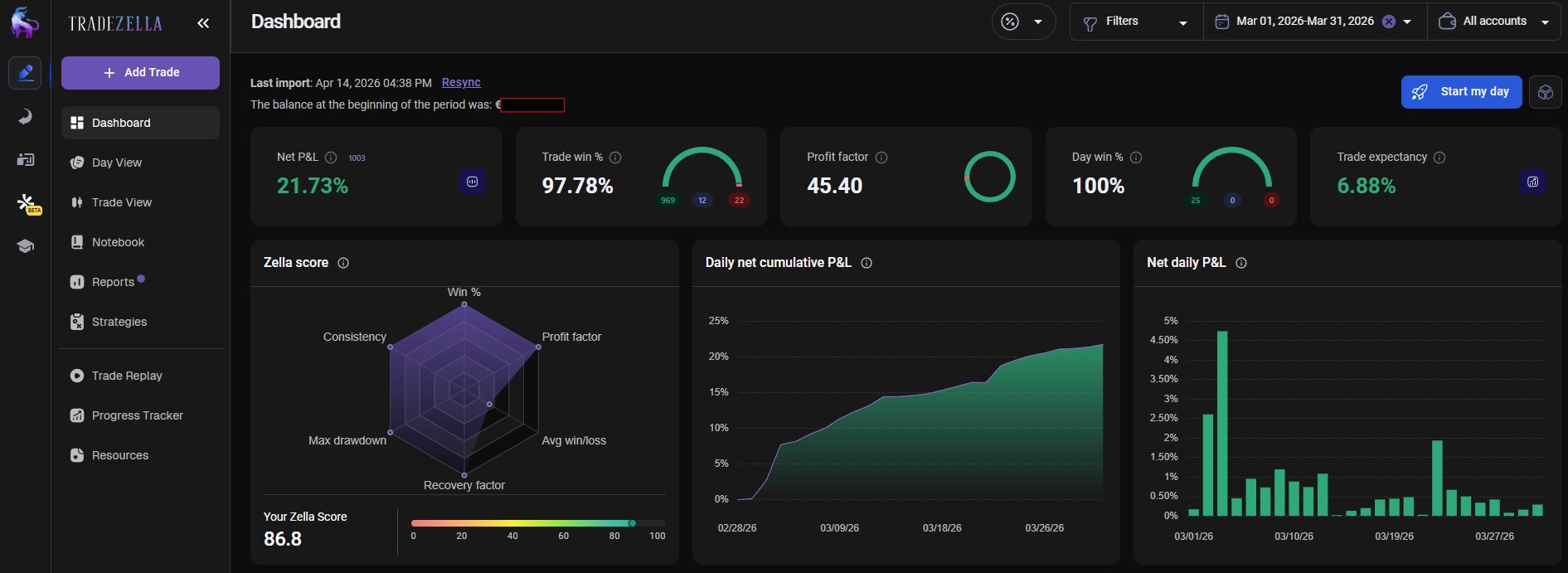Image resolution: width=1568 pixels, height=573 pixels.
Task: Open the calendar icon in Net P&L card
Action: (472, 182)
